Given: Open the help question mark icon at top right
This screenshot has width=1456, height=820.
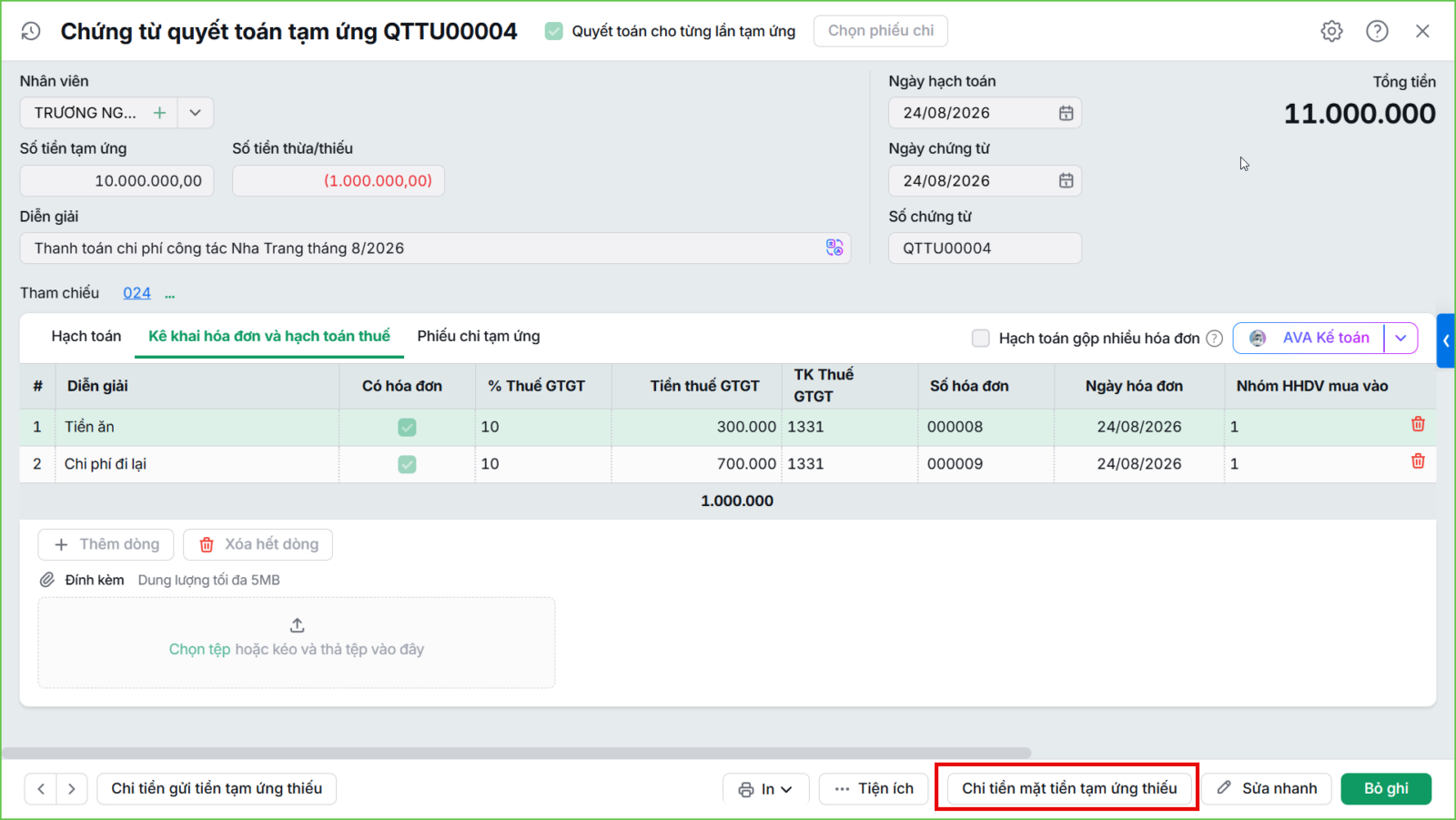Looking at the screenshot, I should coord(1377,31).
